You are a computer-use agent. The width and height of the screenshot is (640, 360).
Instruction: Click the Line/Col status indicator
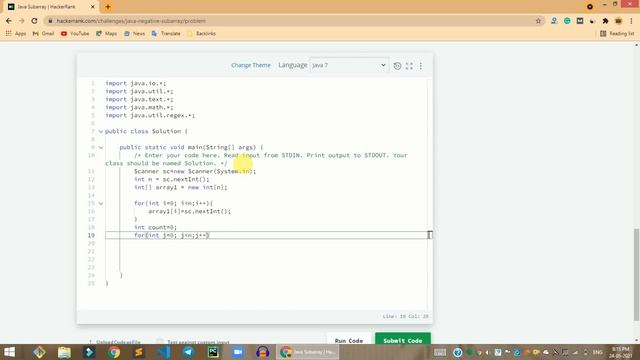click(405, 316)
